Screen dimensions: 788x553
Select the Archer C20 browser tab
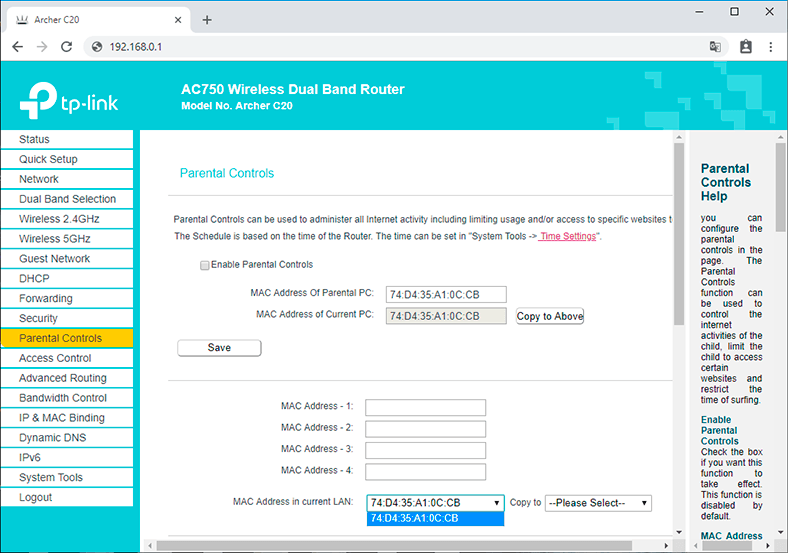pos(98,20)
